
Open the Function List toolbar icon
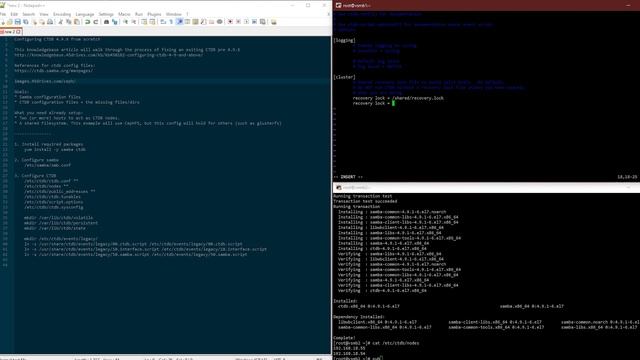click(203, 22)
